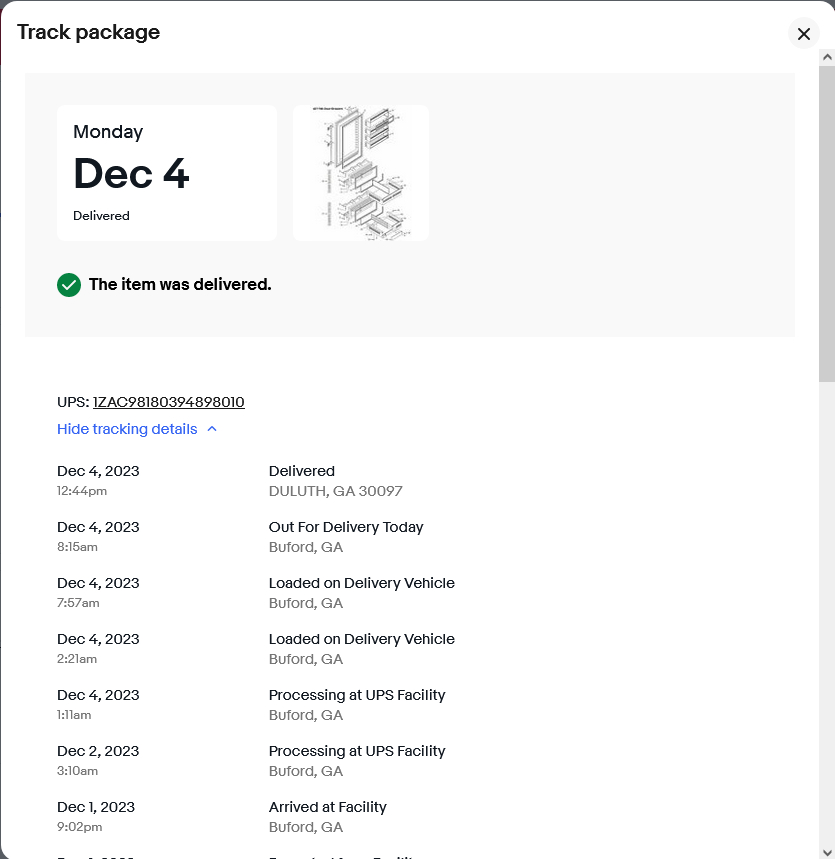
Task: Collapse tracking details using the chevron arrow
Action: point(212,429)
